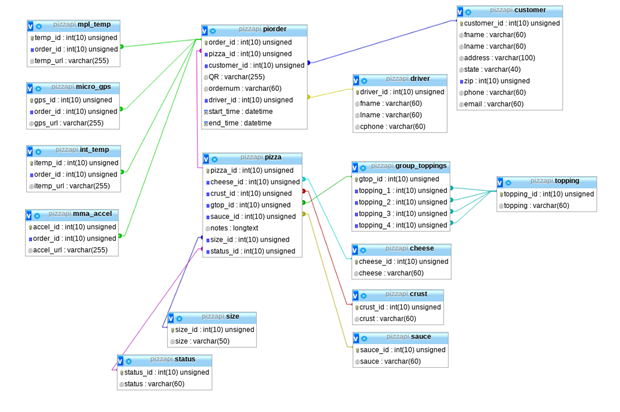Open the gear options icon on sauce table

coord(364,339)
